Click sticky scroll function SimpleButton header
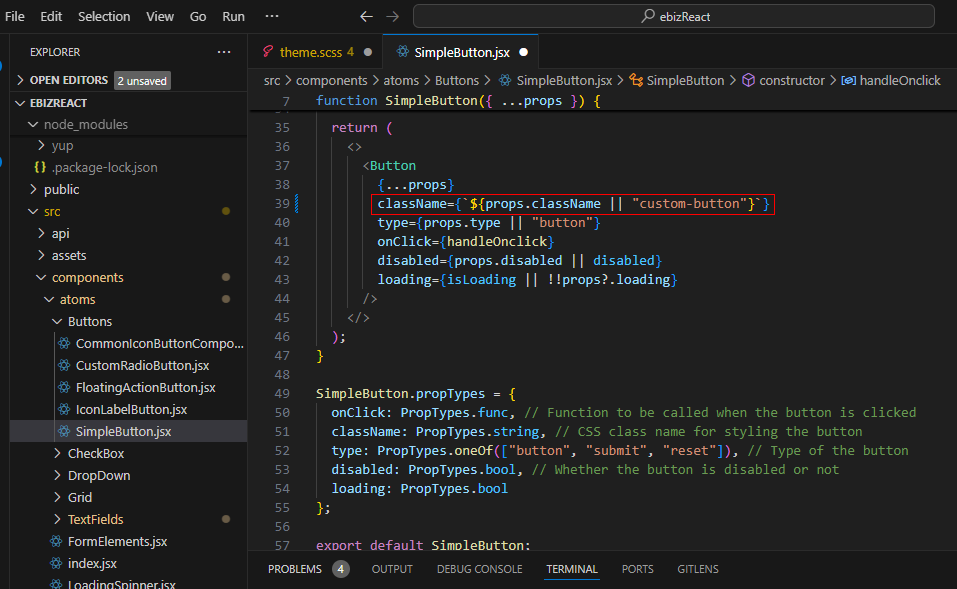The width and height of the screenshot is (957, 589). pos(458,101)
